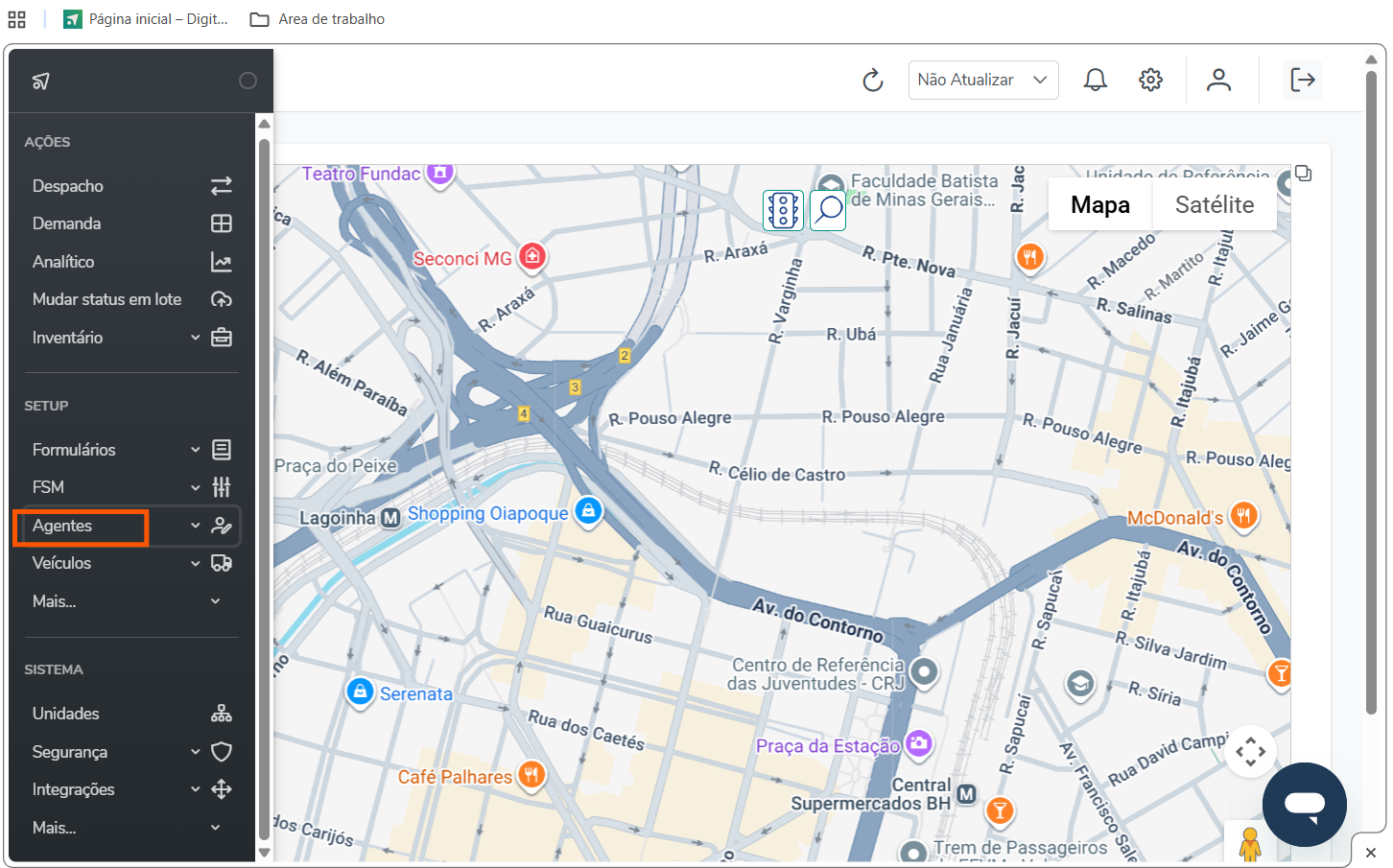
Task: Toggle the map fullscreen button
Action: (1303, 174)
